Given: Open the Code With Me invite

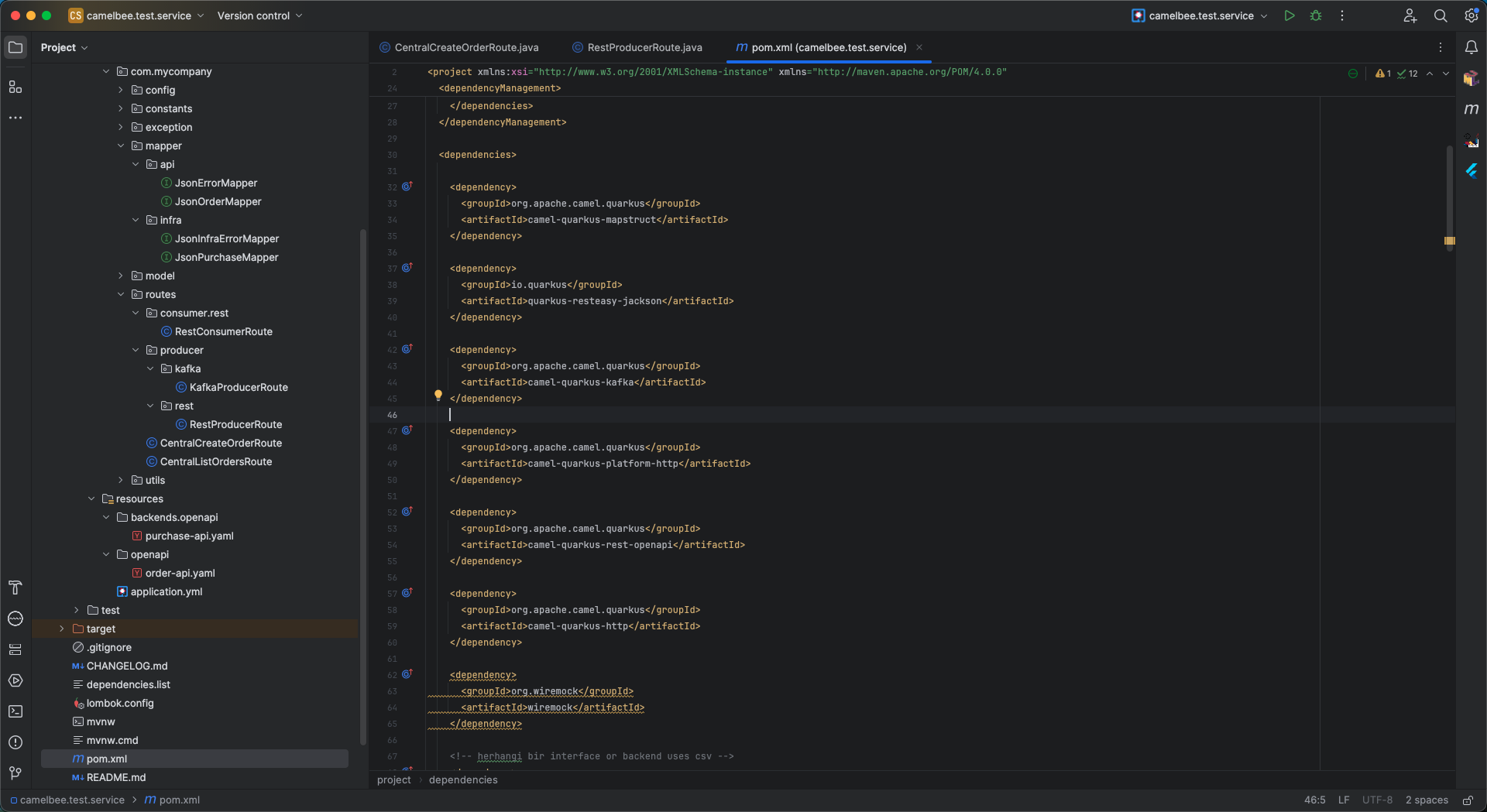Looking at the screenshot, I should pyautogui.click(x=1410, y=15).
